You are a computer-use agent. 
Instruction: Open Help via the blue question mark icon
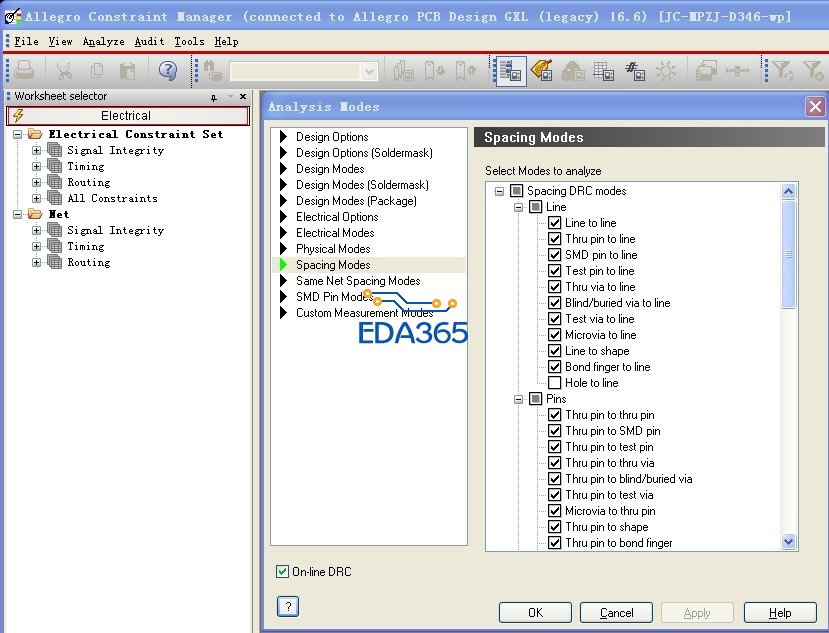[x=168, y=70]
